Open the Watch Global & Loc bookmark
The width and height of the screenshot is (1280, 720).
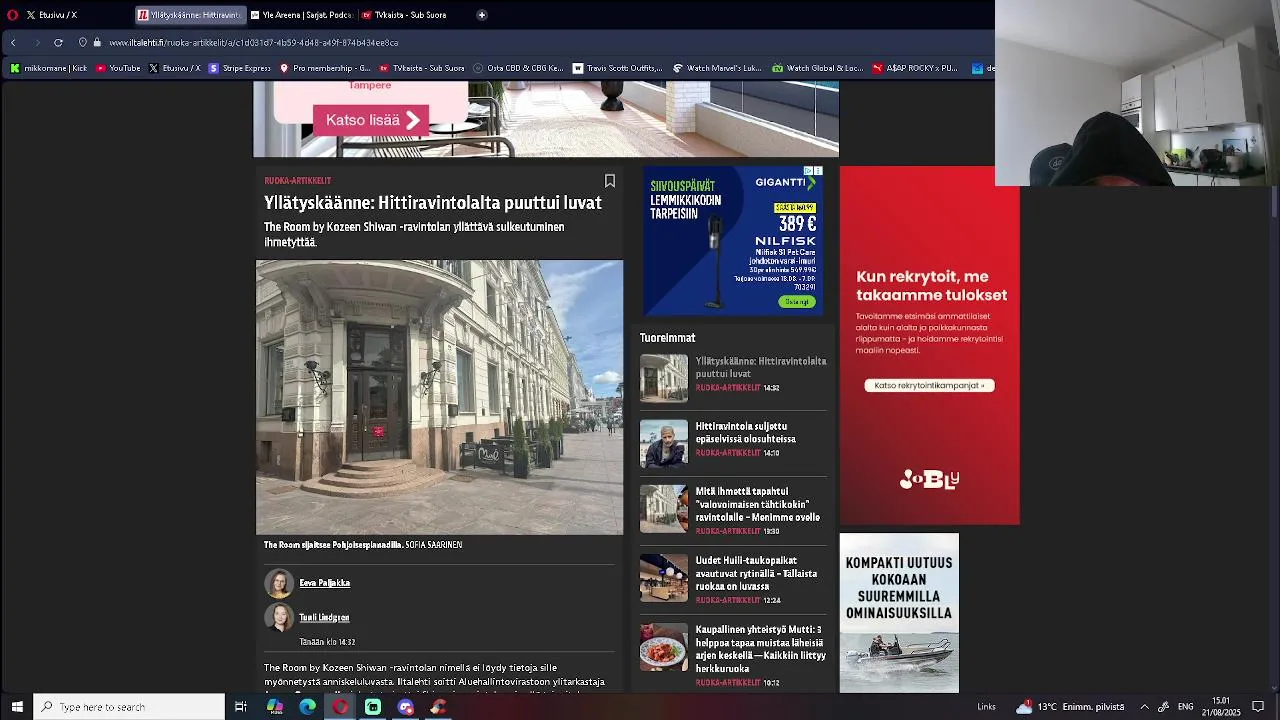pyautogui.click(x=817, y=68)
